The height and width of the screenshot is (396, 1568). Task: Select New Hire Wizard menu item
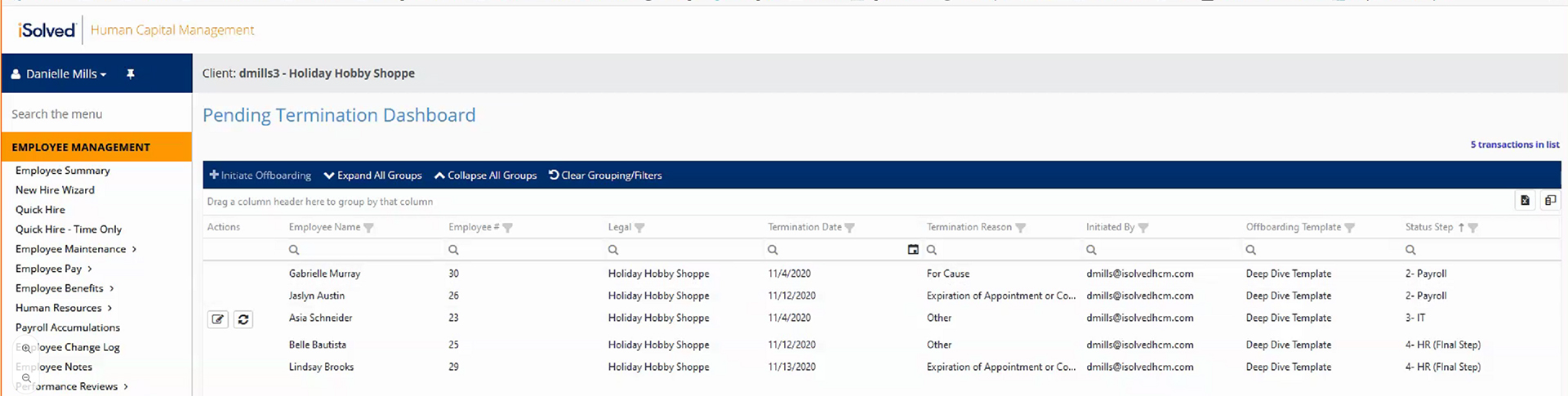click(x=55, y=190)
